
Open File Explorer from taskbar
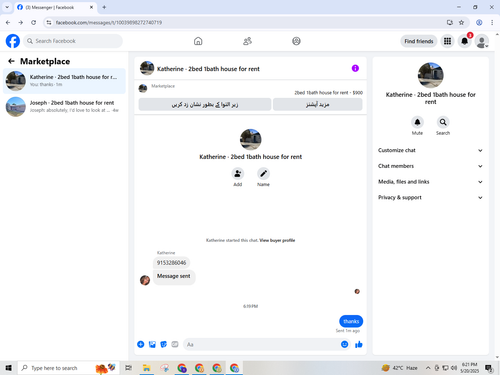146,368
